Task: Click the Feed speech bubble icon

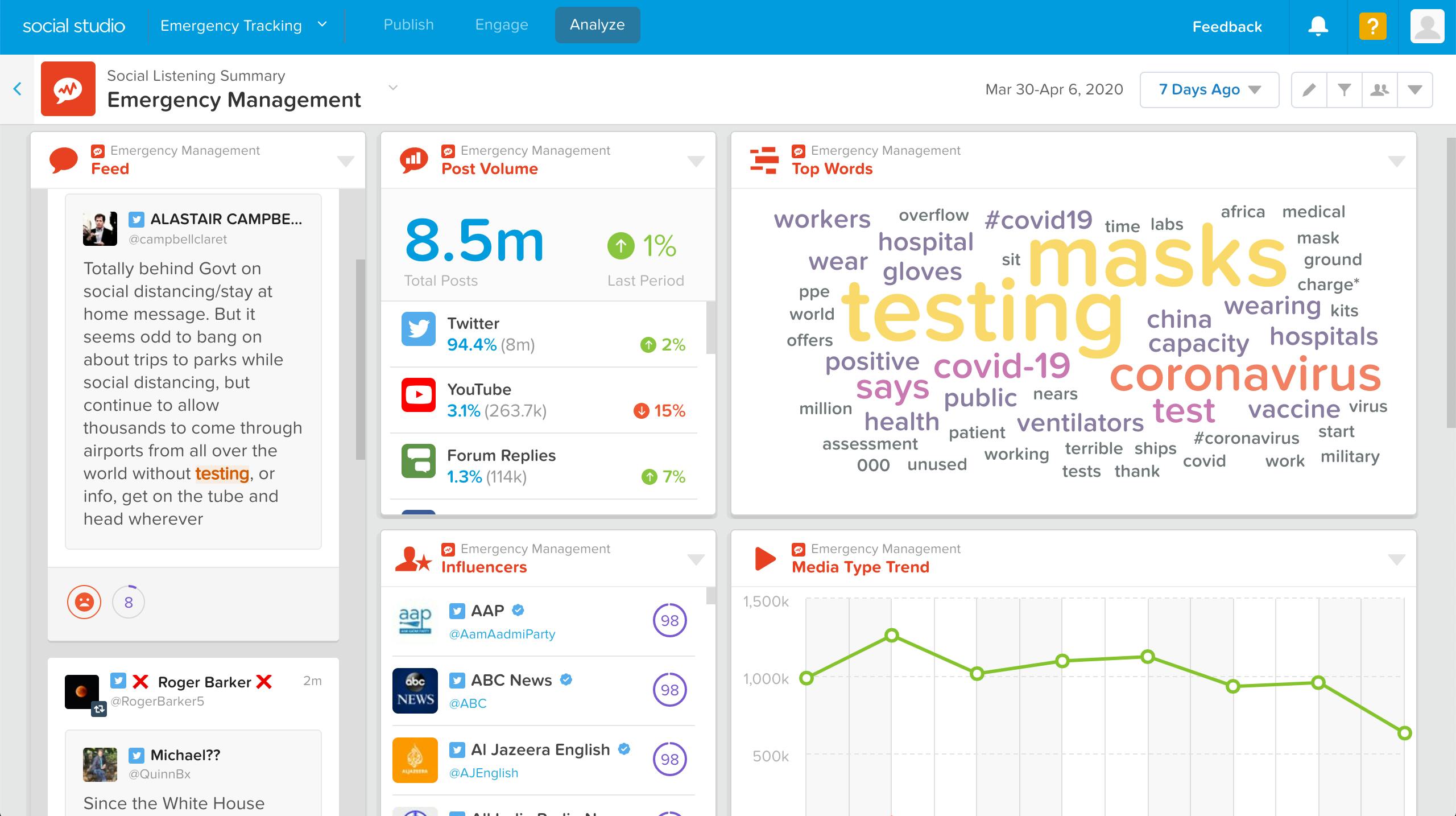Action: [x=64, y=160]
